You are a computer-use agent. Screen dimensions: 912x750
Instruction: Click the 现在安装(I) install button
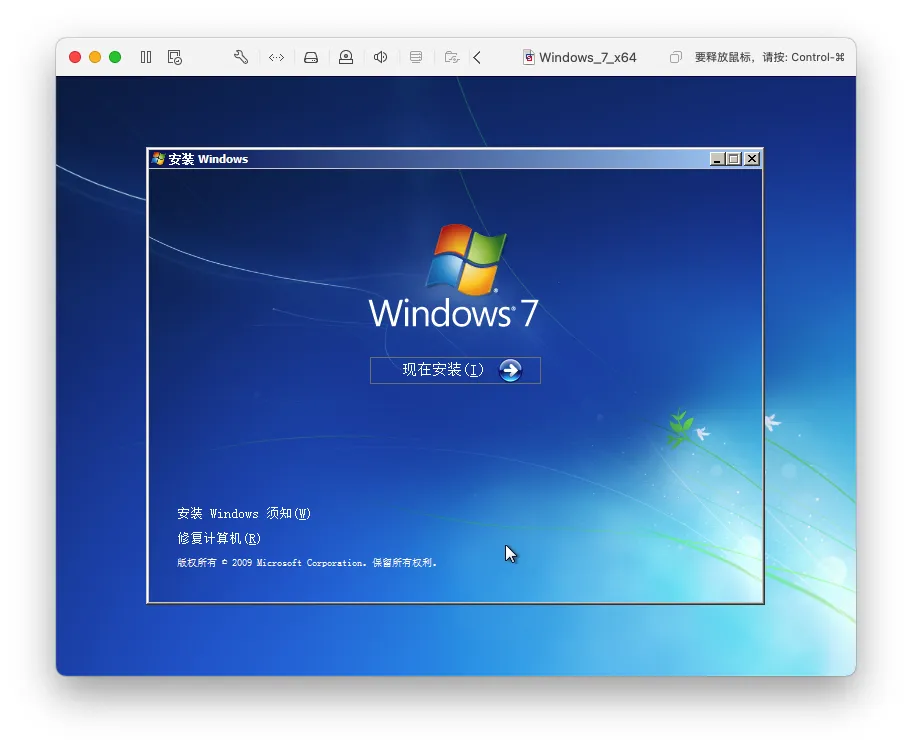tap(455, 370)
